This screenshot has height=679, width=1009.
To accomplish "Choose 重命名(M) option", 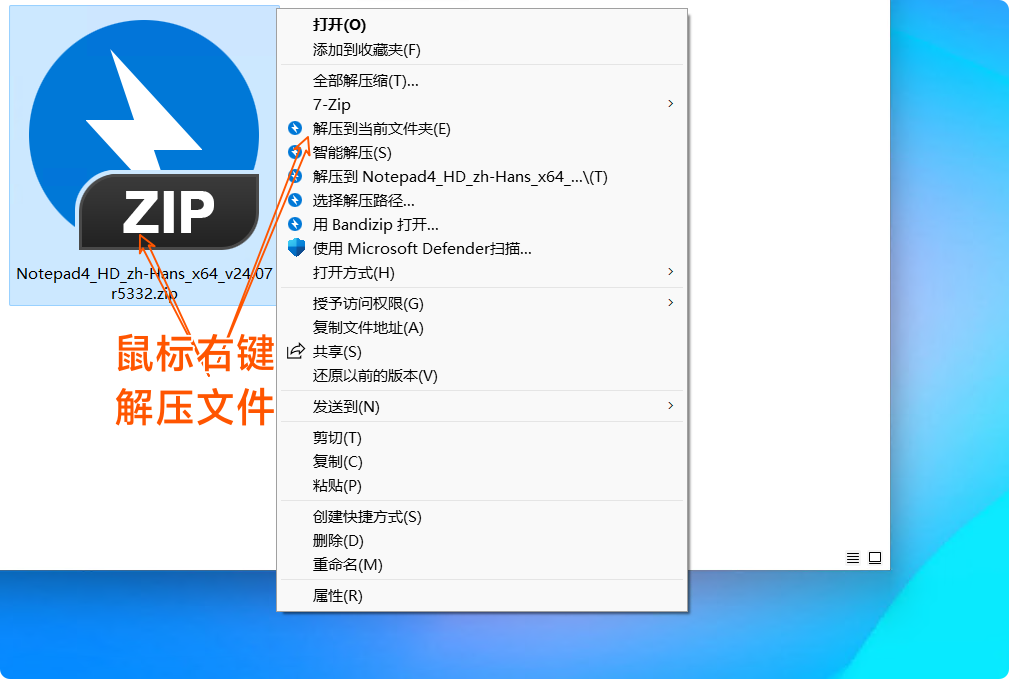I will pyautogui.click(x=482, y=564).
